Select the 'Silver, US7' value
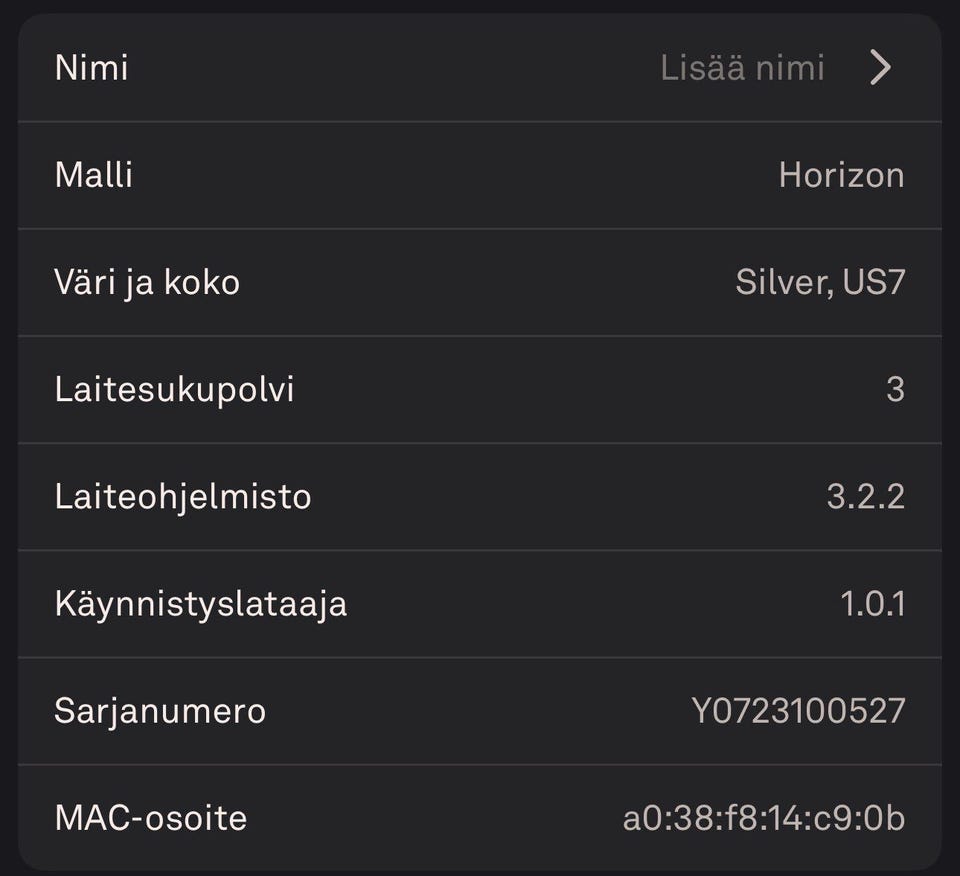This screenshot has height=876, width=960. (820, 282)
